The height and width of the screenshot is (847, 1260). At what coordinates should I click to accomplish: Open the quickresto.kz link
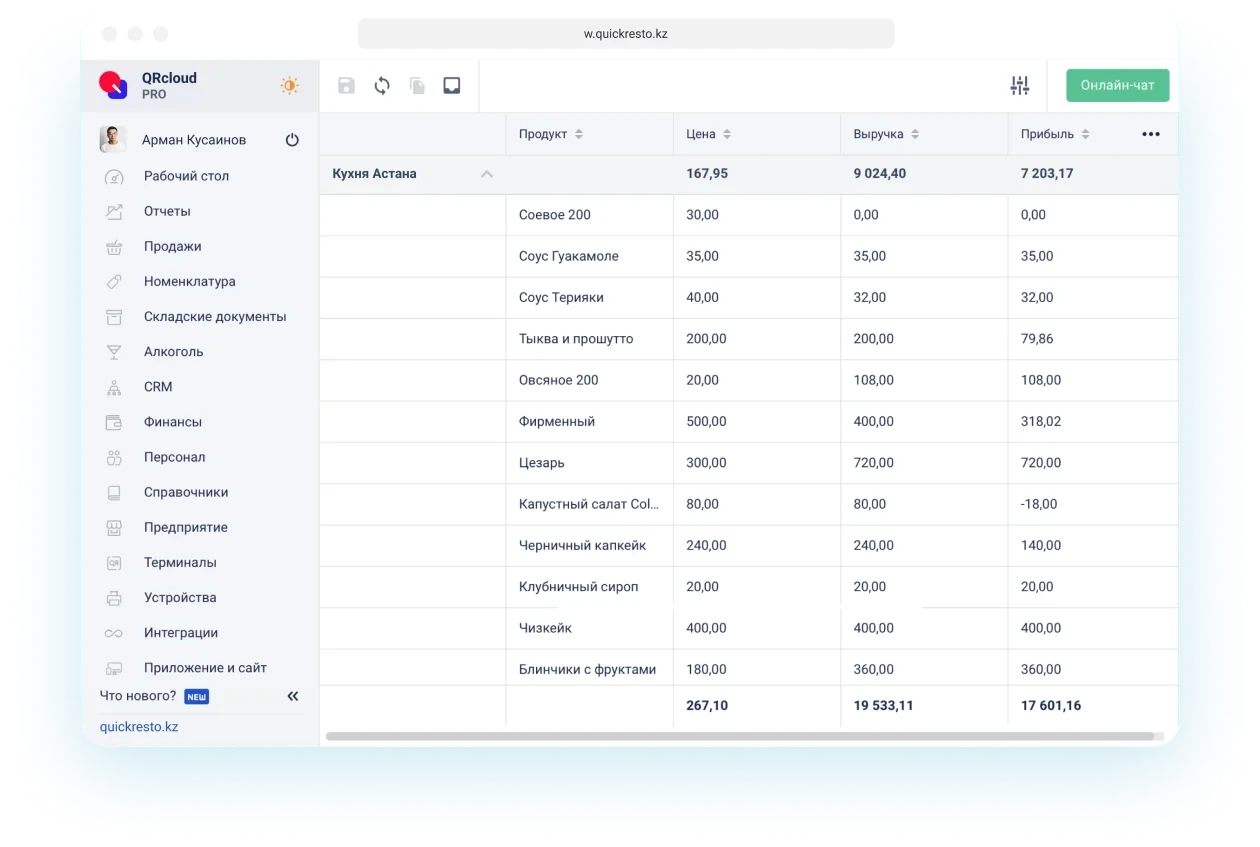coord(139,727)
